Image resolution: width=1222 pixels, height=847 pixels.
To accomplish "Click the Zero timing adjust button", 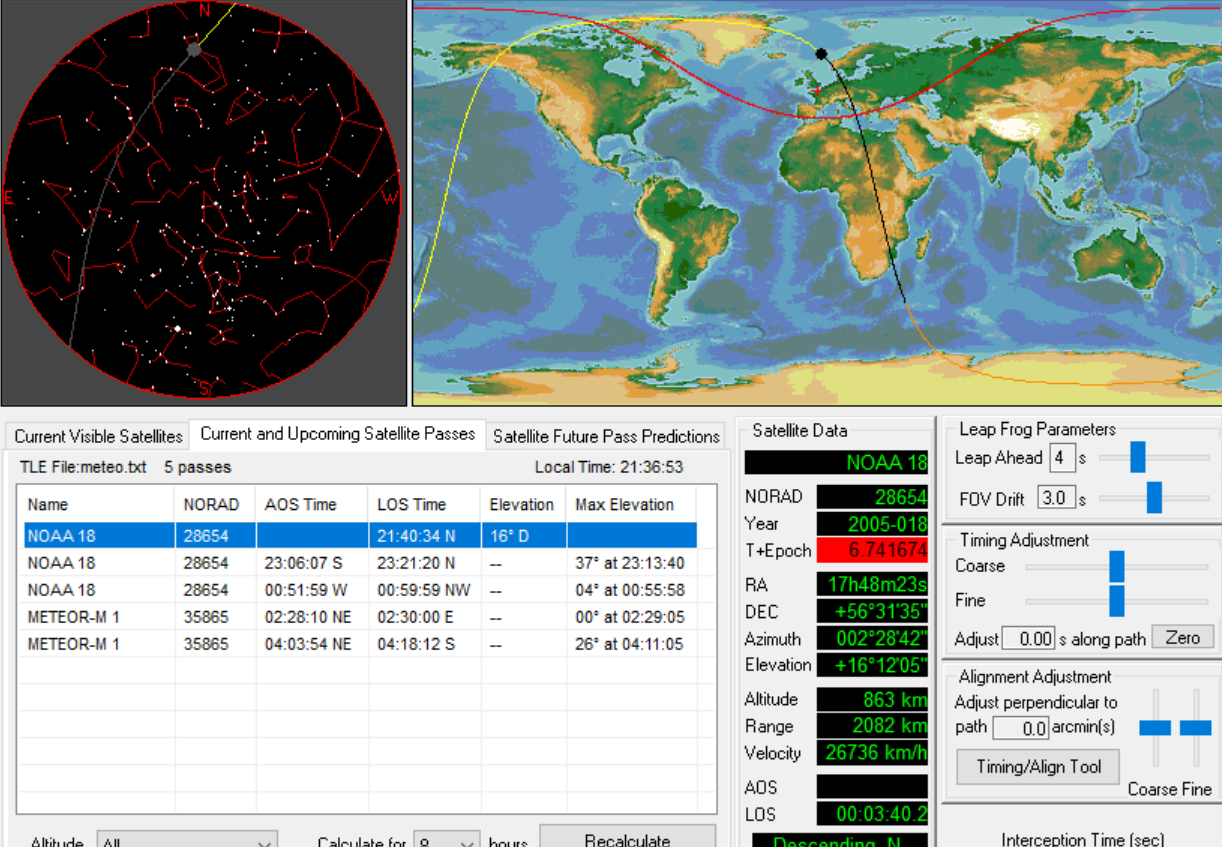I will 1183,638.
